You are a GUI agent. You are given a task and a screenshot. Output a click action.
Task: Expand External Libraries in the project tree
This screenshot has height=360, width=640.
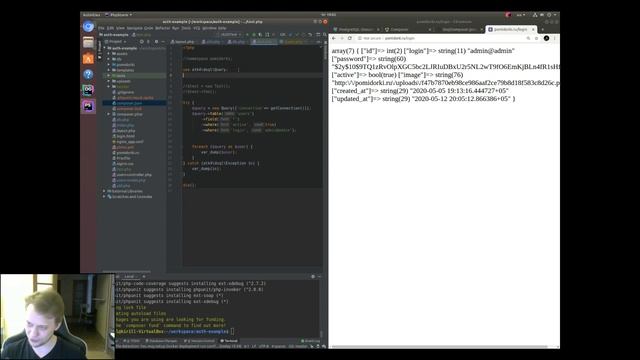(x=104, y=191)
